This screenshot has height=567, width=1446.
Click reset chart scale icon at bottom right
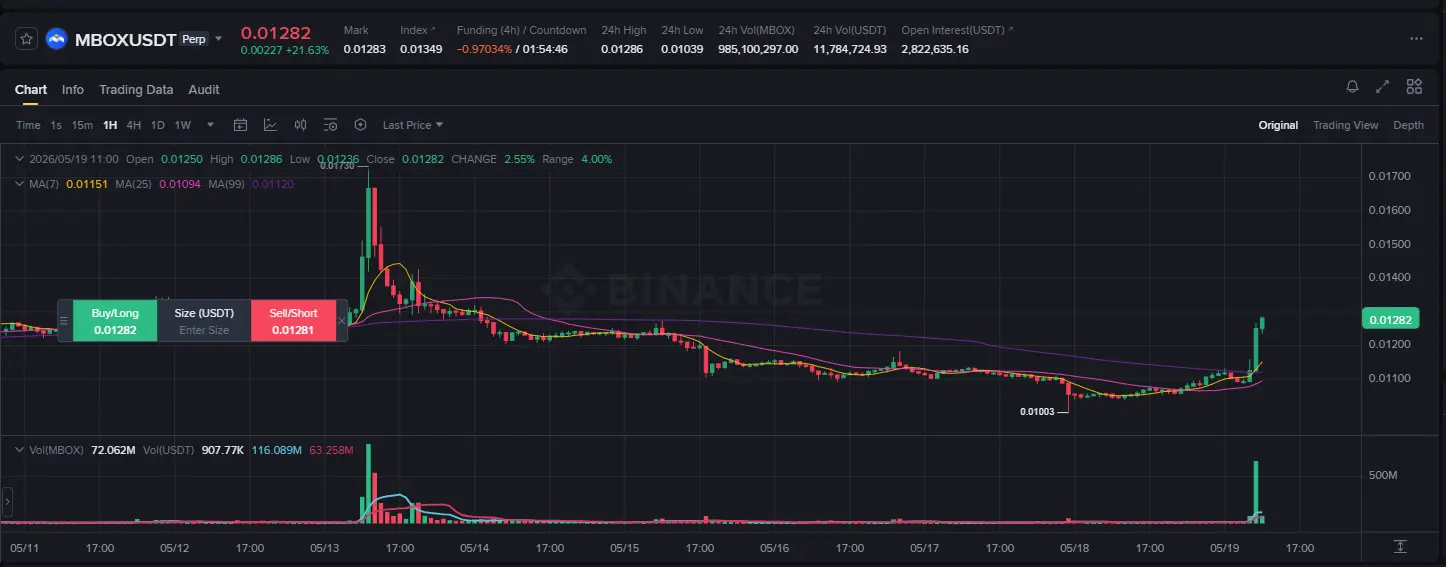[x=1400, y=546]
